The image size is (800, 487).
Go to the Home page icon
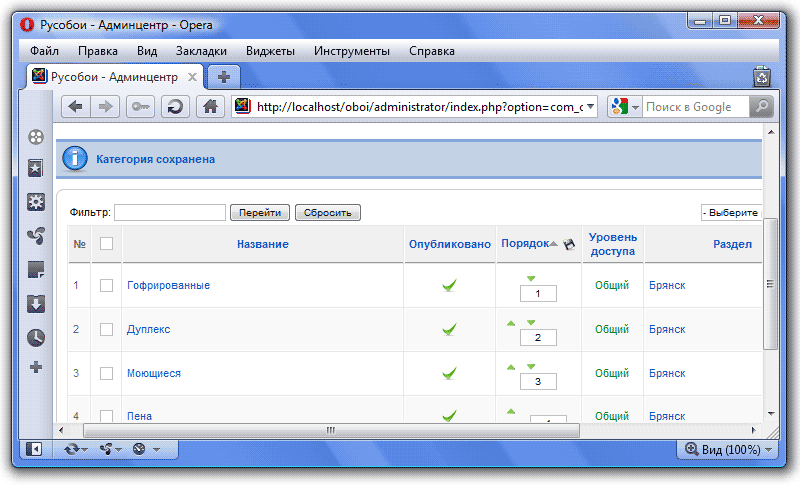click(209, 107)
